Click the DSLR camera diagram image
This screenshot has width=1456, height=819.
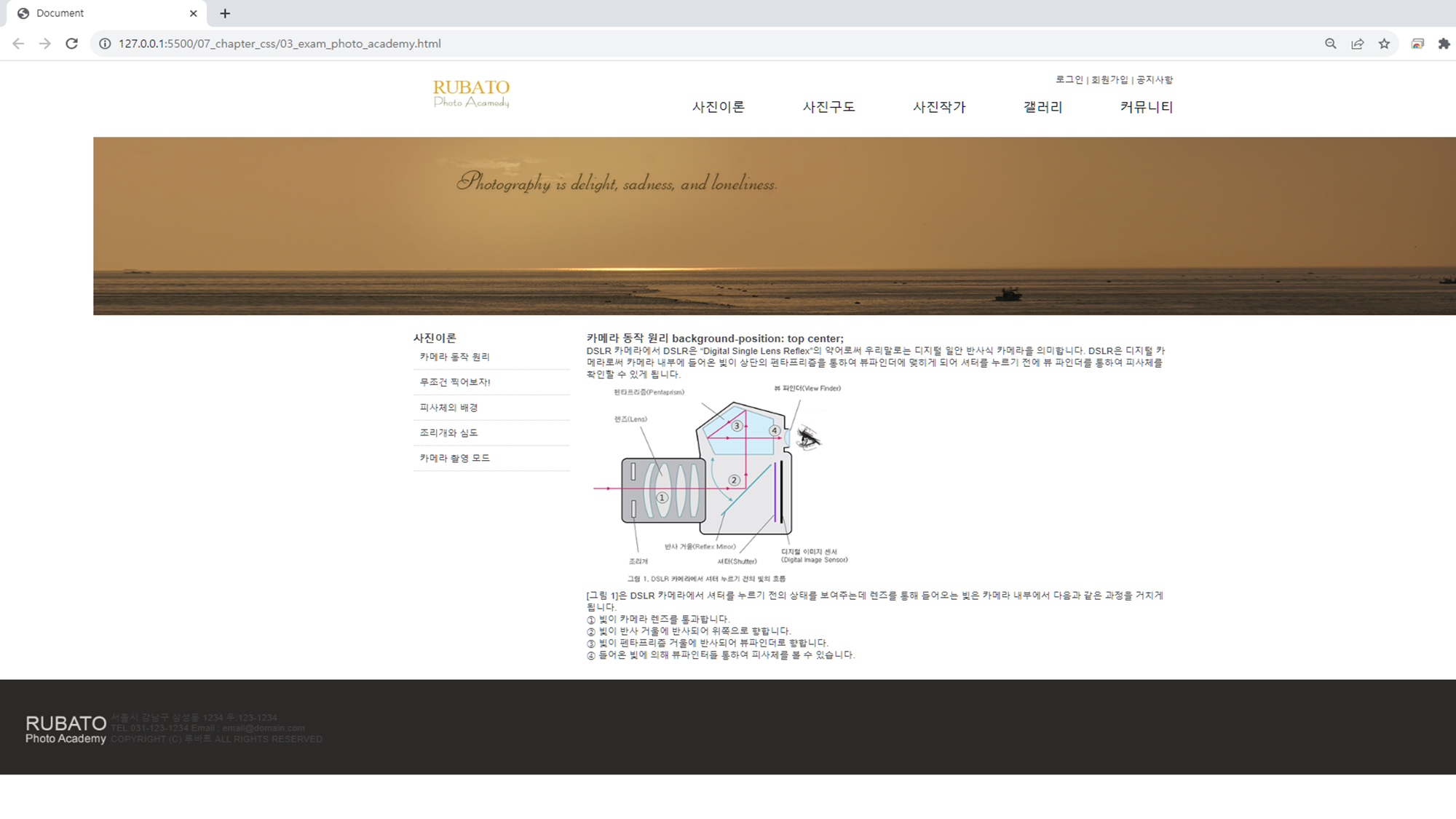(721, 480)
